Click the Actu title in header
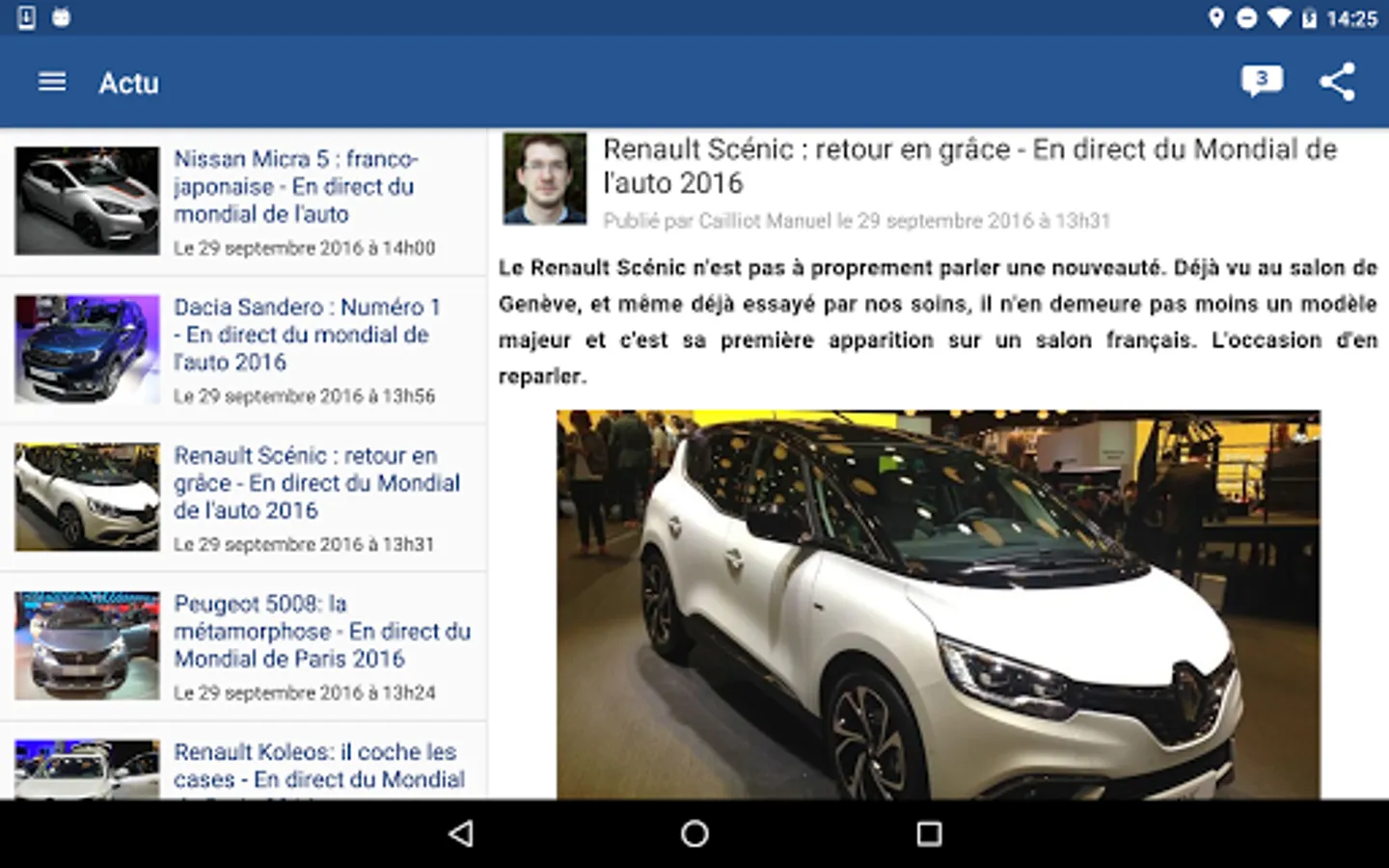Image resolution: width=1389 pixels, height=868 pixels. pos(129,83)
